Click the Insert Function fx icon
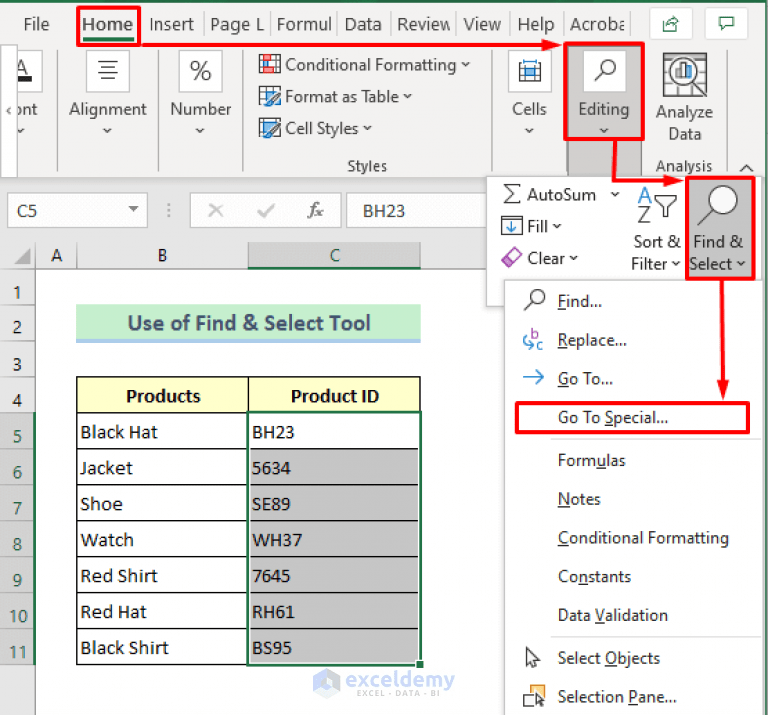This screenshot has height=715, width=768. 315,211
